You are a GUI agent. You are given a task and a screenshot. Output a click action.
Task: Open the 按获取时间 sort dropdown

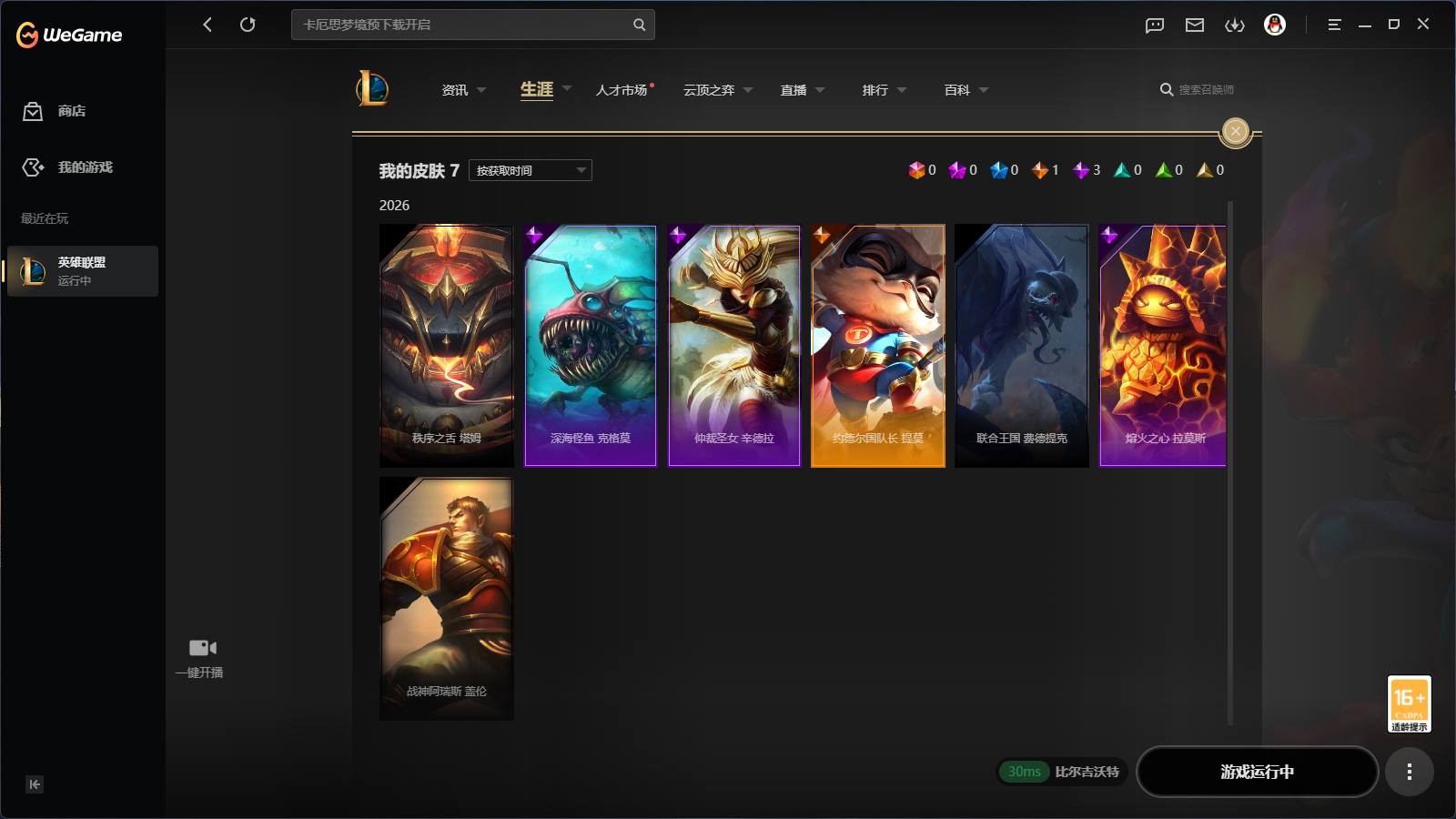[531, 170]
